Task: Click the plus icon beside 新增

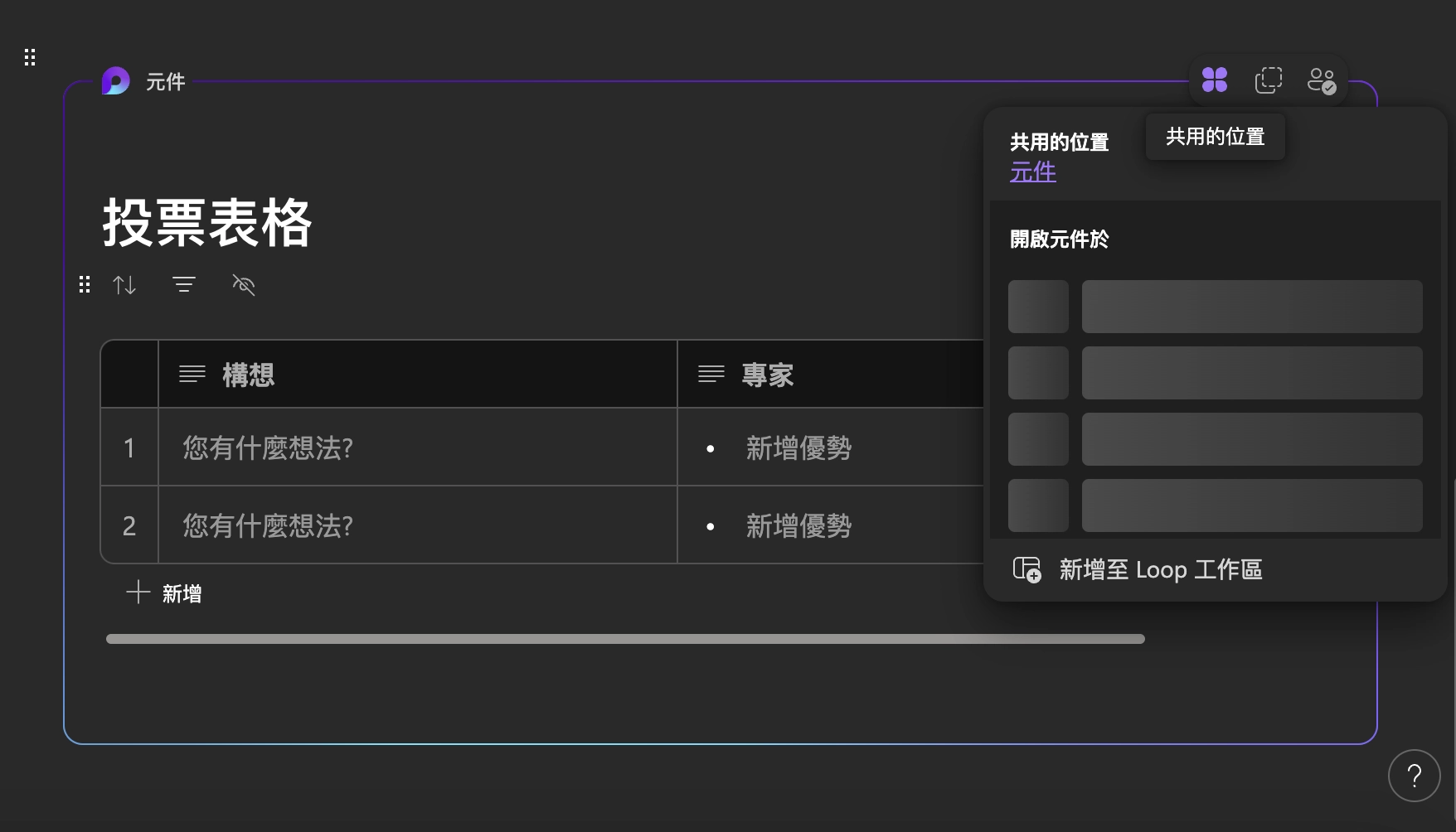Action: tap(138, 593)
